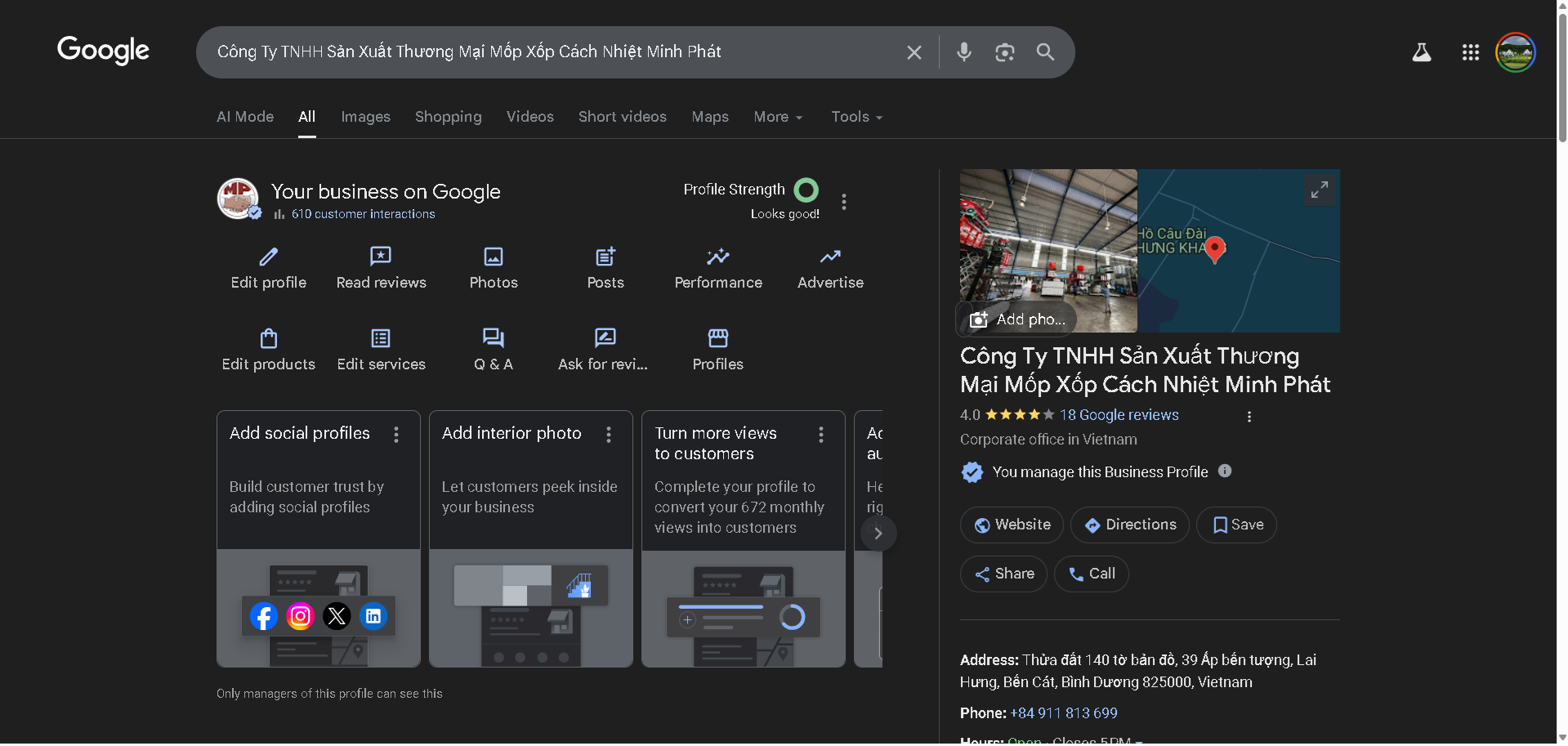1568x746 pixels.
Task: Expand the More search filter dropdown
Action: click(x=778, y=117)
